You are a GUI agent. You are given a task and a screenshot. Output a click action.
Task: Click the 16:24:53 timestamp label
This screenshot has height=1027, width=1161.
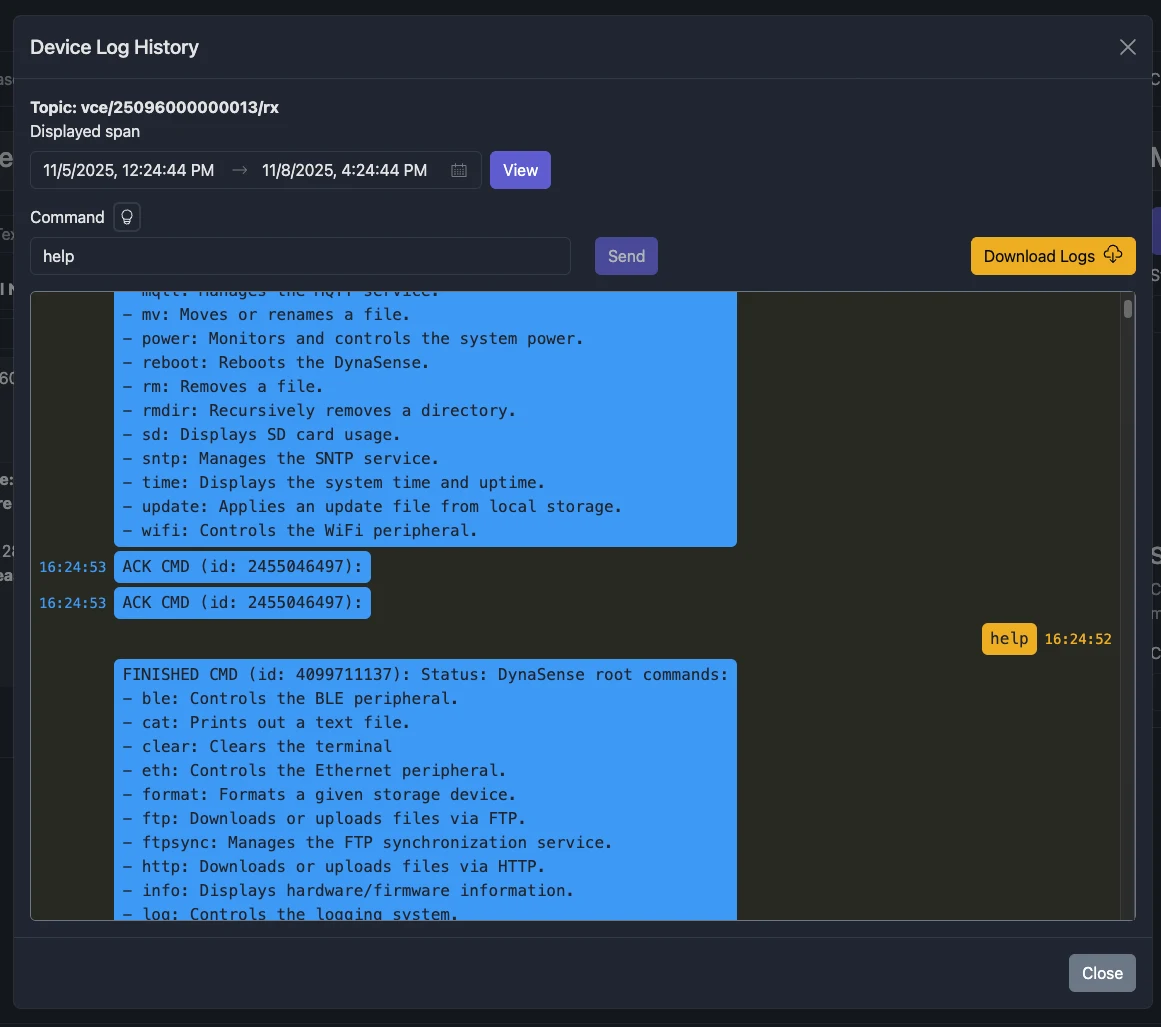72,566
